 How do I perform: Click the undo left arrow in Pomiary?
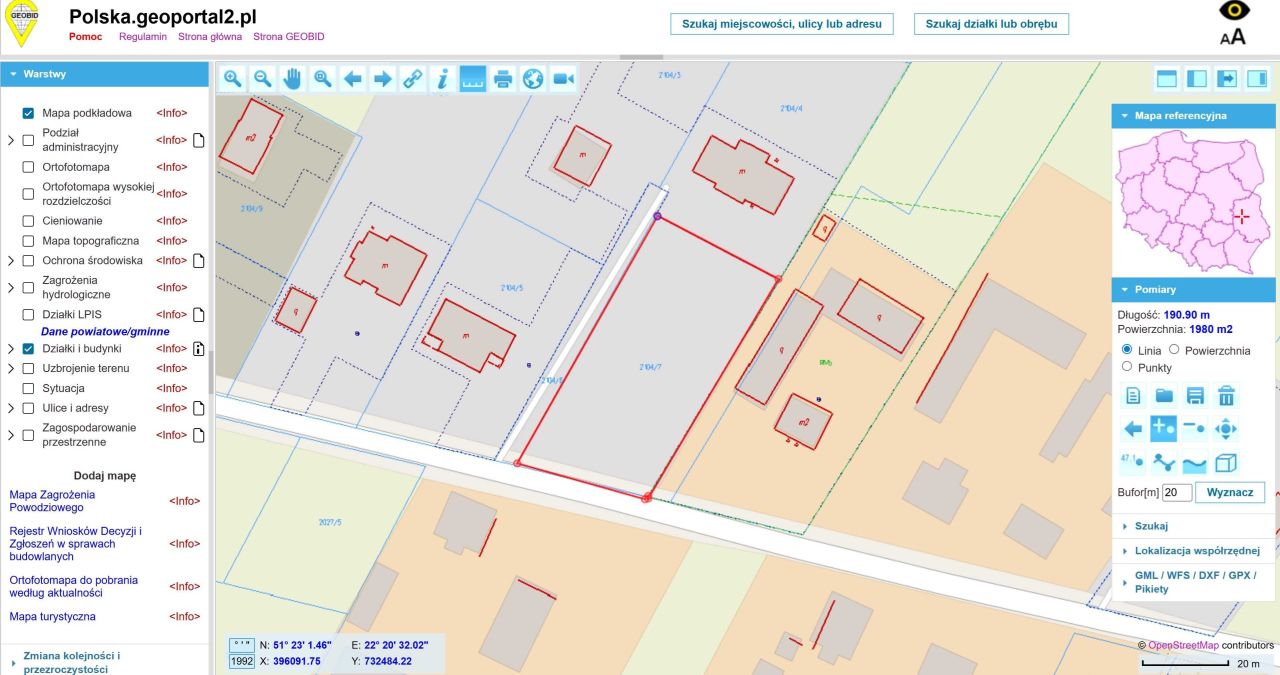(x=1133, y=429)
